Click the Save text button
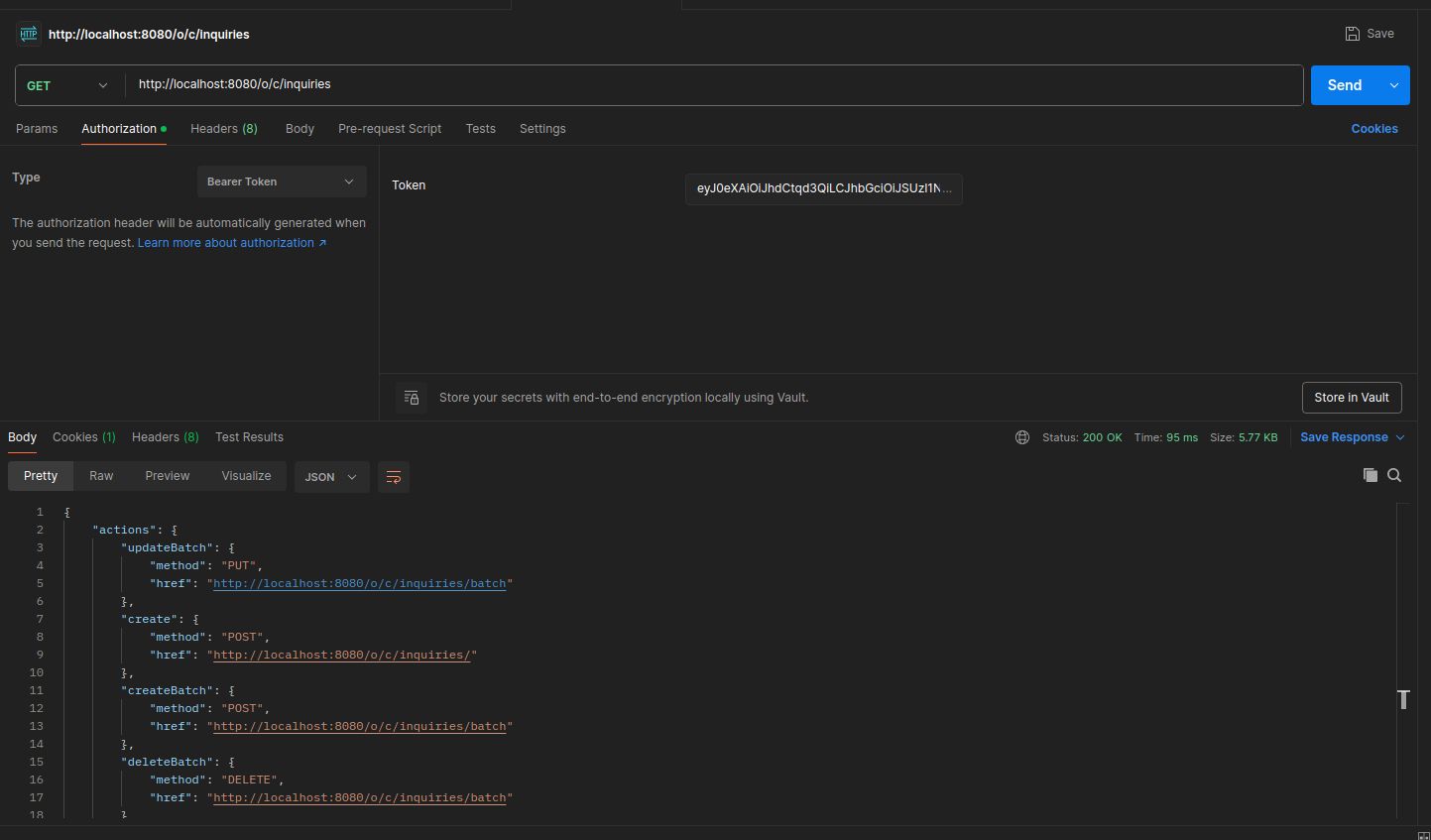The width and height of the screenshot is (1431, 840). (1380, 34)
